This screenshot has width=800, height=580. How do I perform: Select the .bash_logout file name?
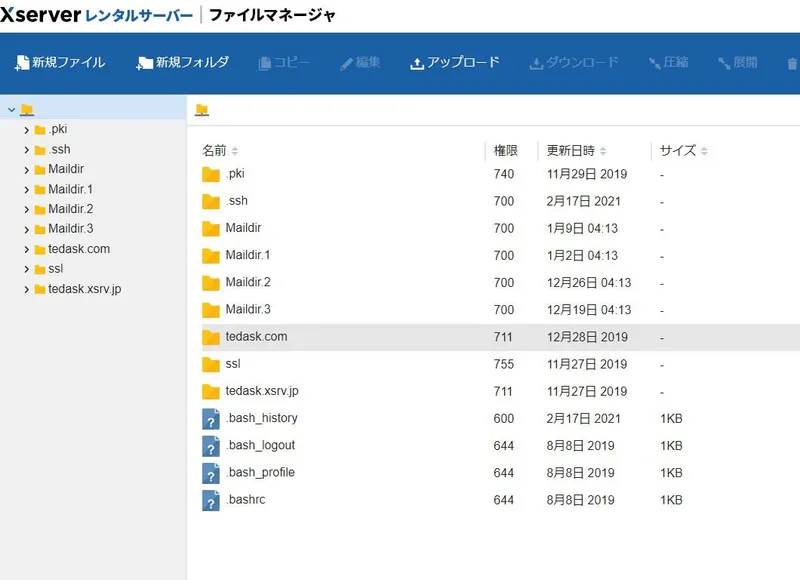click(260, 445)
